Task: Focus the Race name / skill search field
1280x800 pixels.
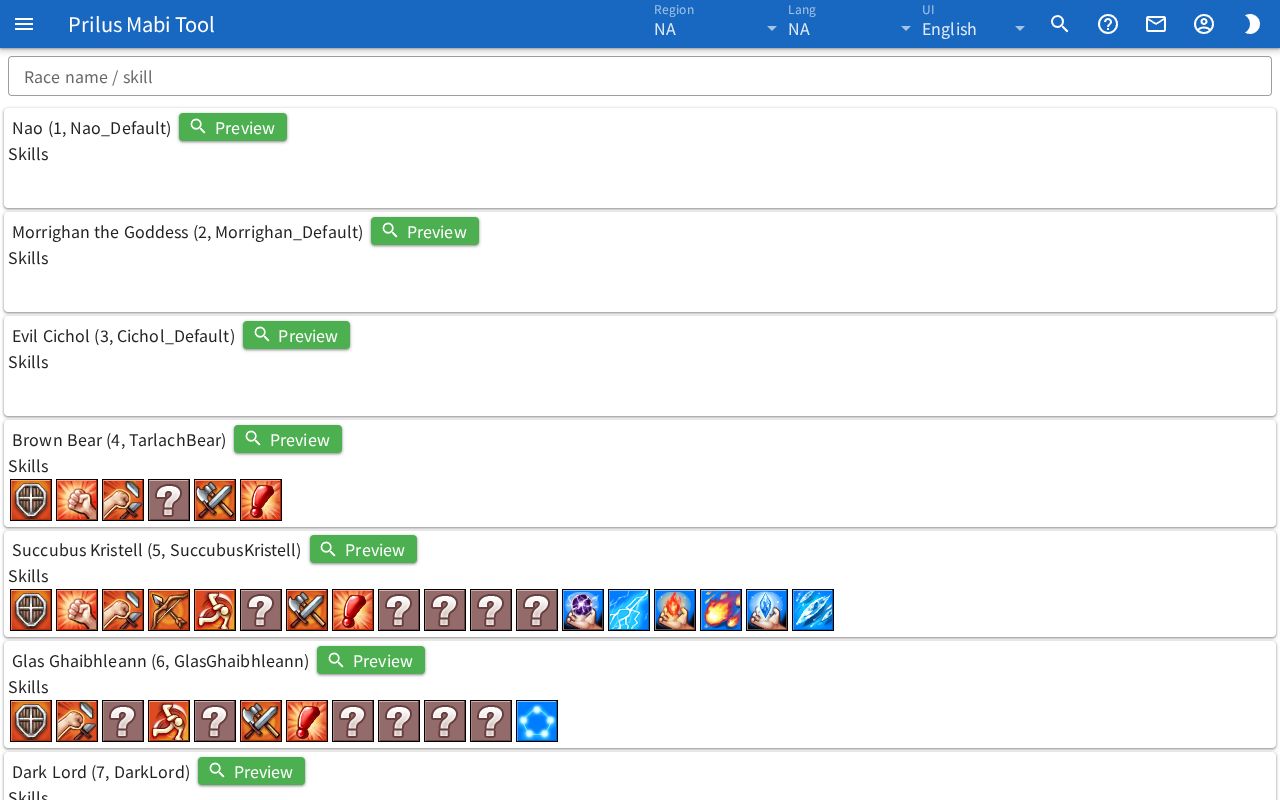Action: [640, 77]
